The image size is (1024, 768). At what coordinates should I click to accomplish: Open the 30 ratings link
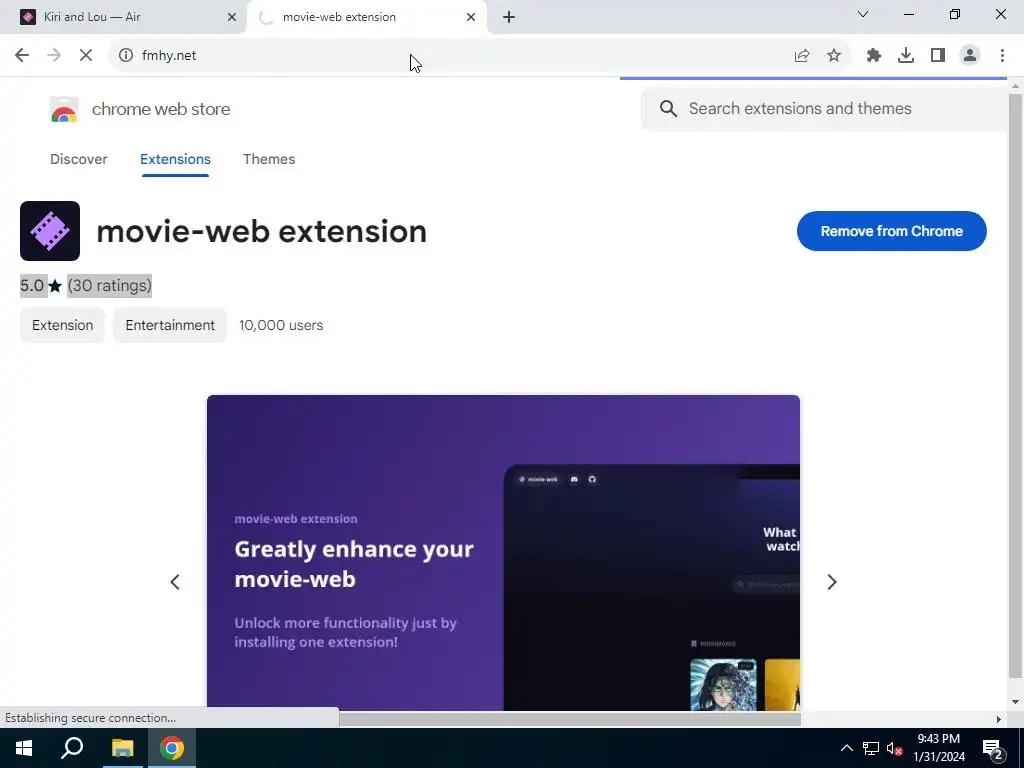pos(110,285)
